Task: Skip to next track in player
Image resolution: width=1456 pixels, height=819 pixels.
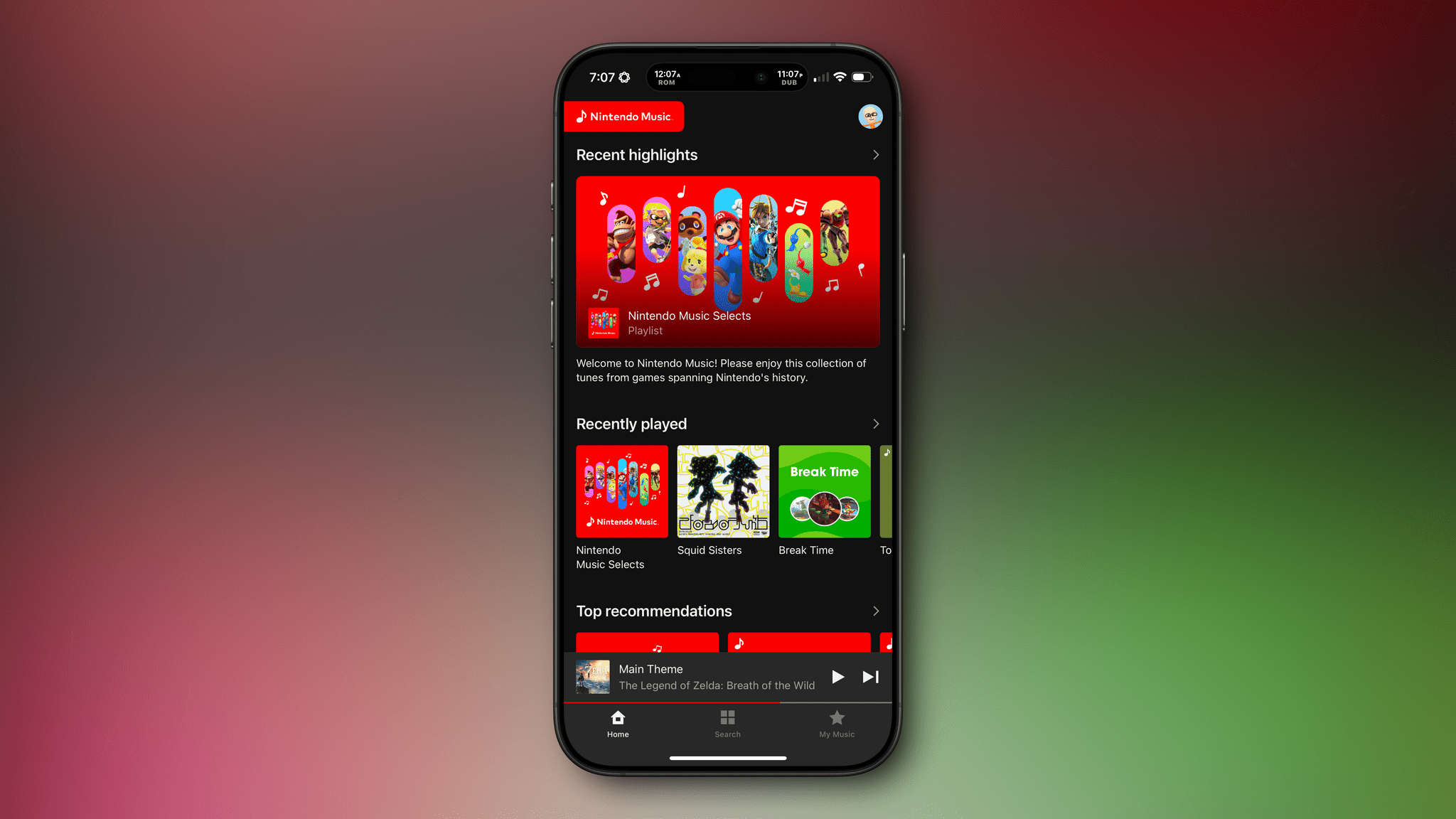Action: point(869,676)
